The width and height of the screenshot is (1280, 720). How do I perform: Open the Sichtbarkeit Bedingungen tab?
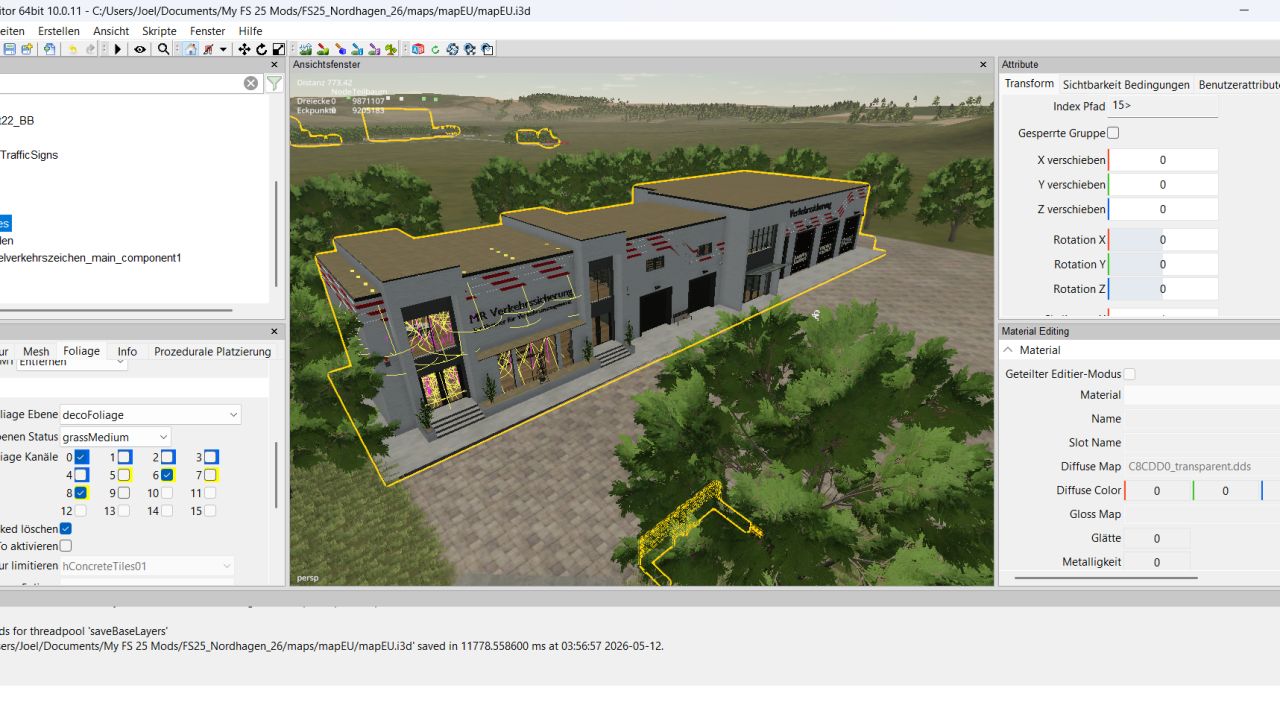pos(1126,84)
